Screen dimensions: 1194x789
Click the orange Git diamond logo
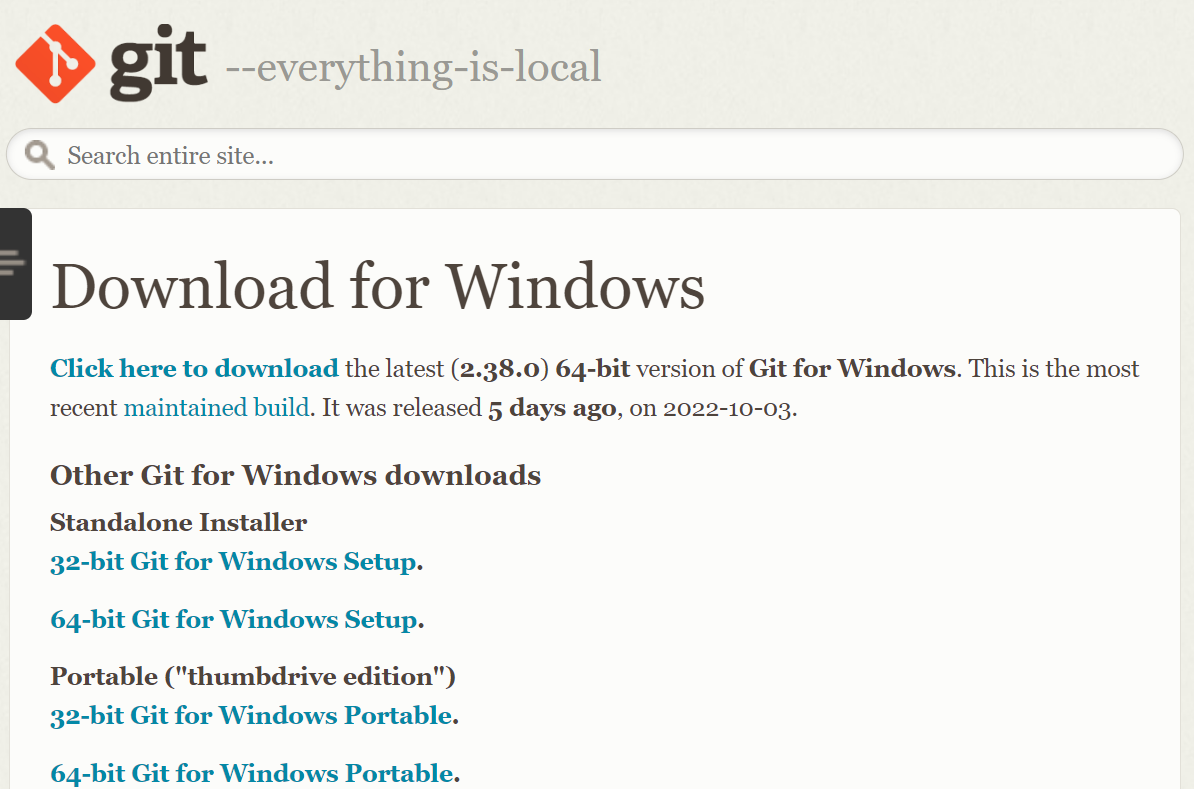(55, 64)
